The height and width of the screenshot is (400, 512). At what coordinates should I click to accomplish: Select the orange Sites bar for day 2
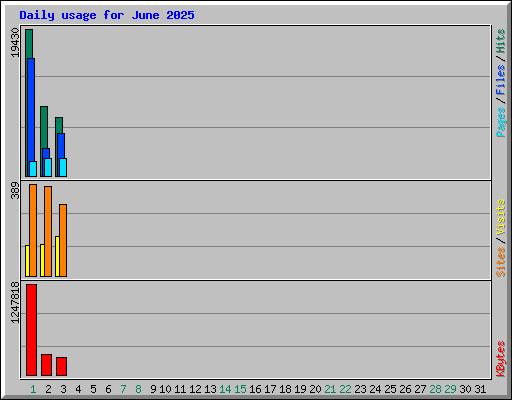click(x=48, y=231)
